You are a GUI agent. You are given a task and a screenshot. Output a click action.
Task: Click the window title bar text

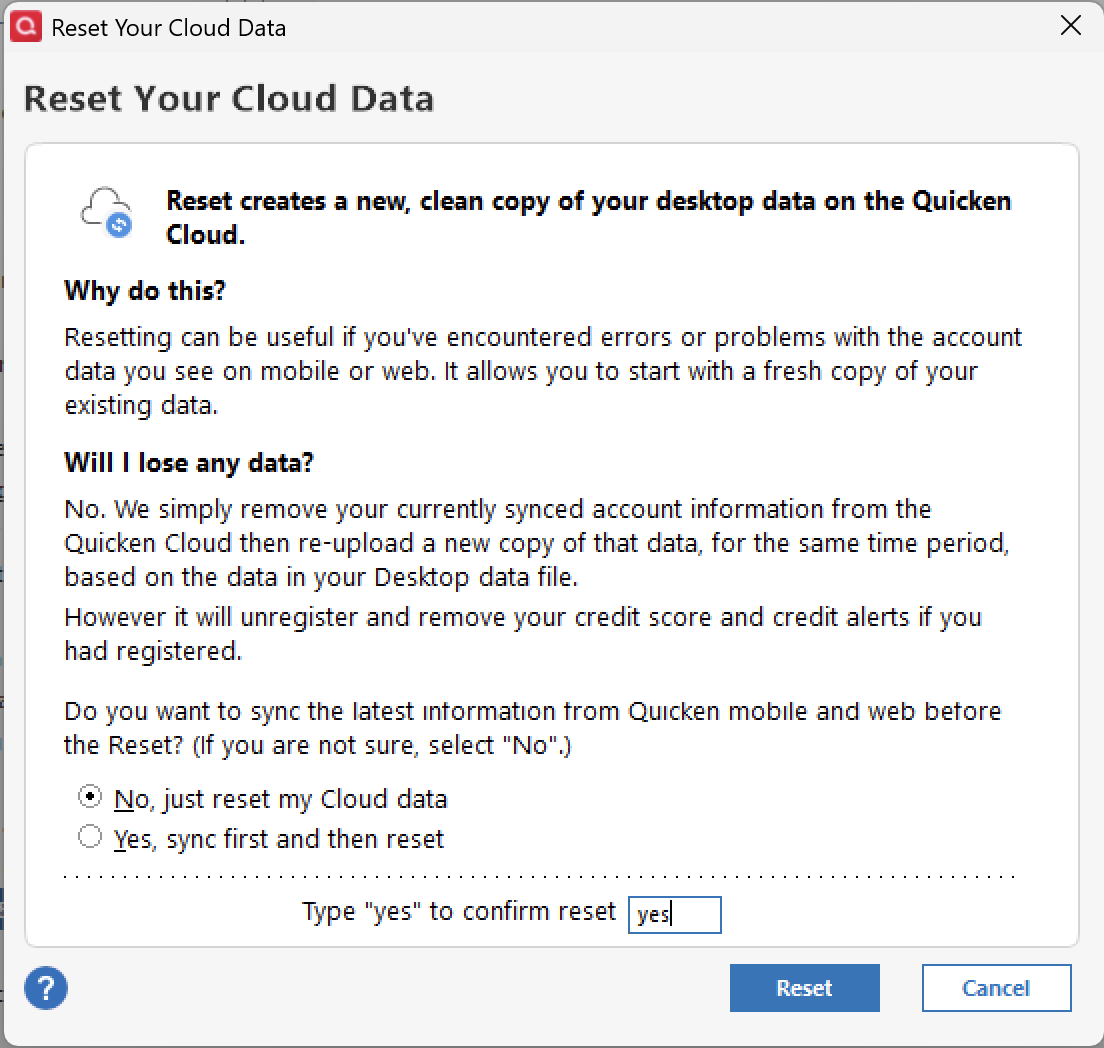coord(169,27)
